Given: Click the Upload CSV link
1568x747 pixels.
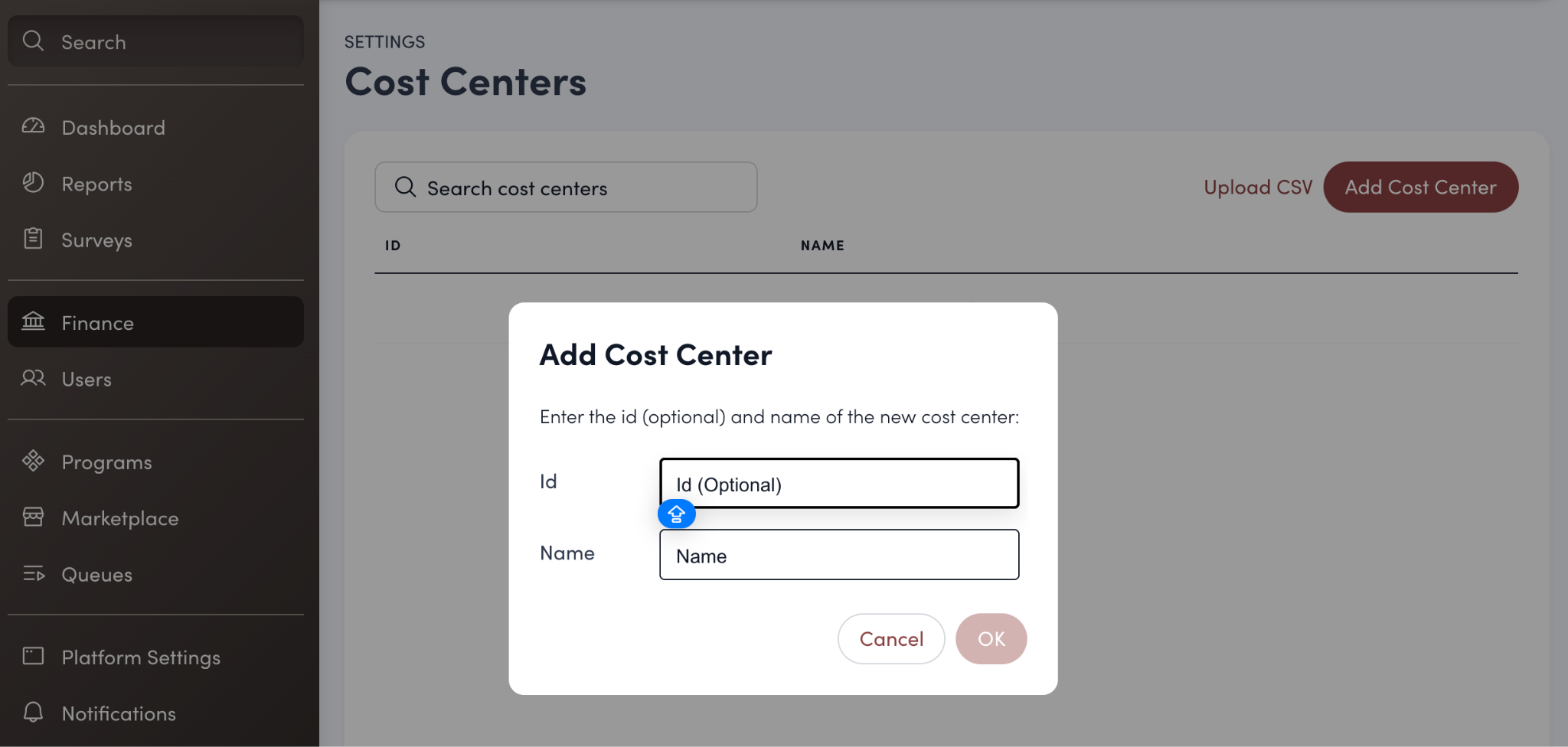Looking at the screenshot, I should click(x=1256, y=187).
